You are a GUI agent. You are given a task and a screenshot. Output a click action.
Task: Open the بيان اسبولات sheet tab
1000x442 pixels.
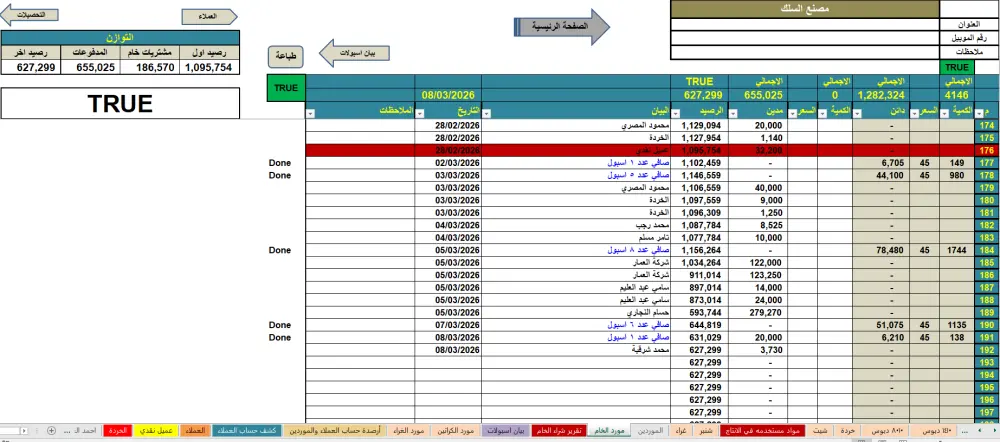coord(506,431)
